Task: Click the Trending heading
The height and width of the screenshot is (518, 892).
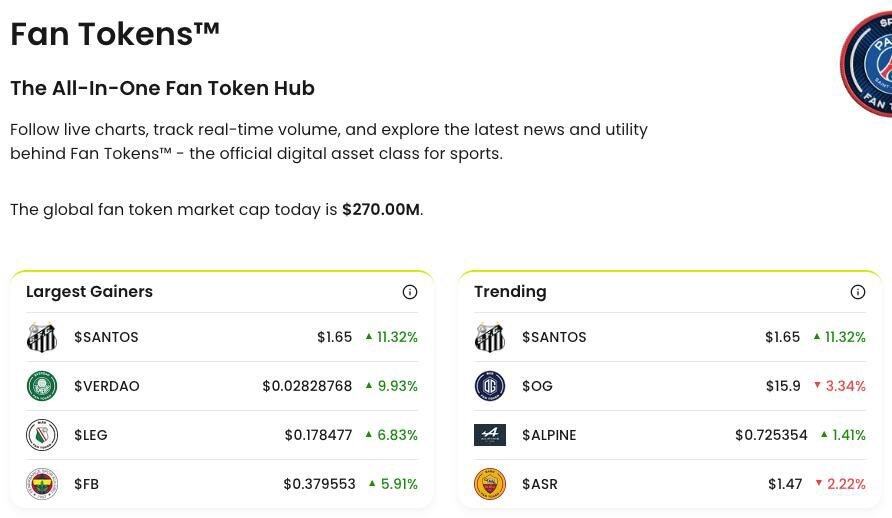Action: point(510,292)
